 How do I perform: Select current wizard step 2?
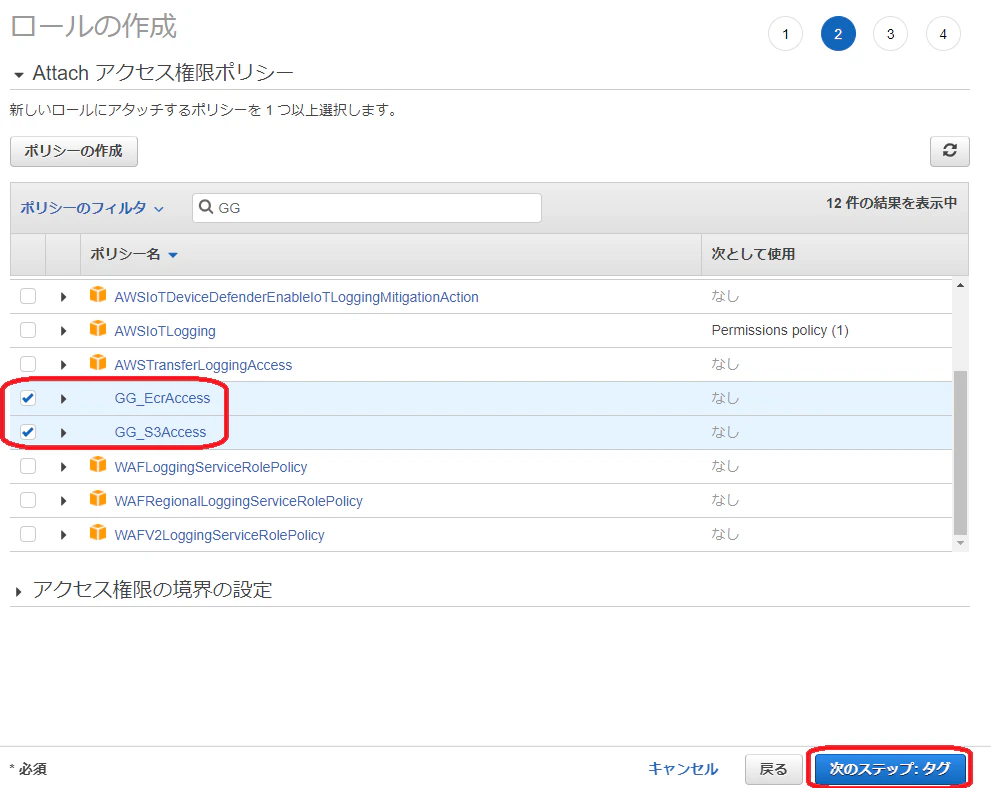[x=838, y=34]
